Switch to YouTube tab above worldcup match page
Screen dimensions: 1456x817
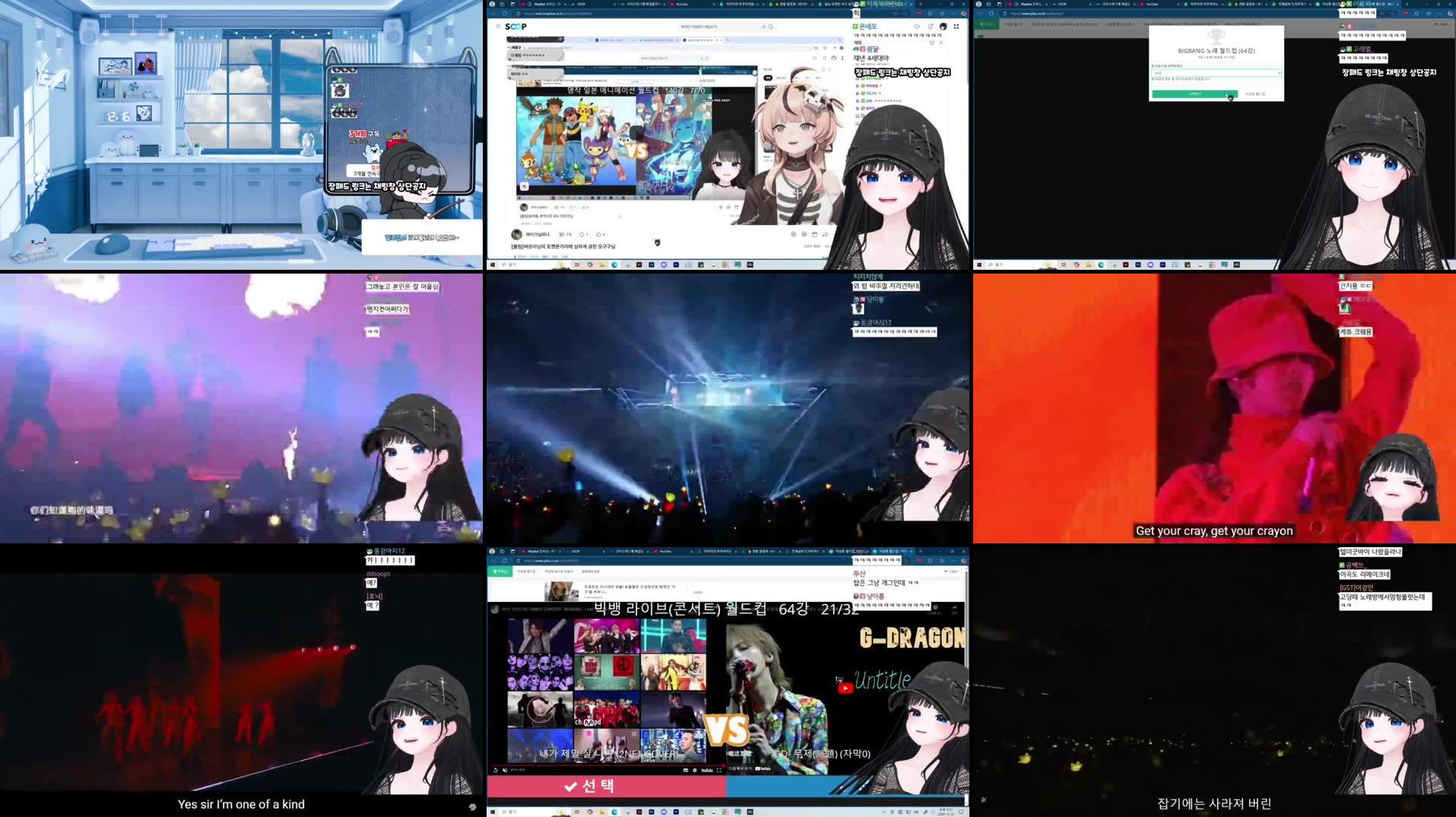[x=671, y=551]
